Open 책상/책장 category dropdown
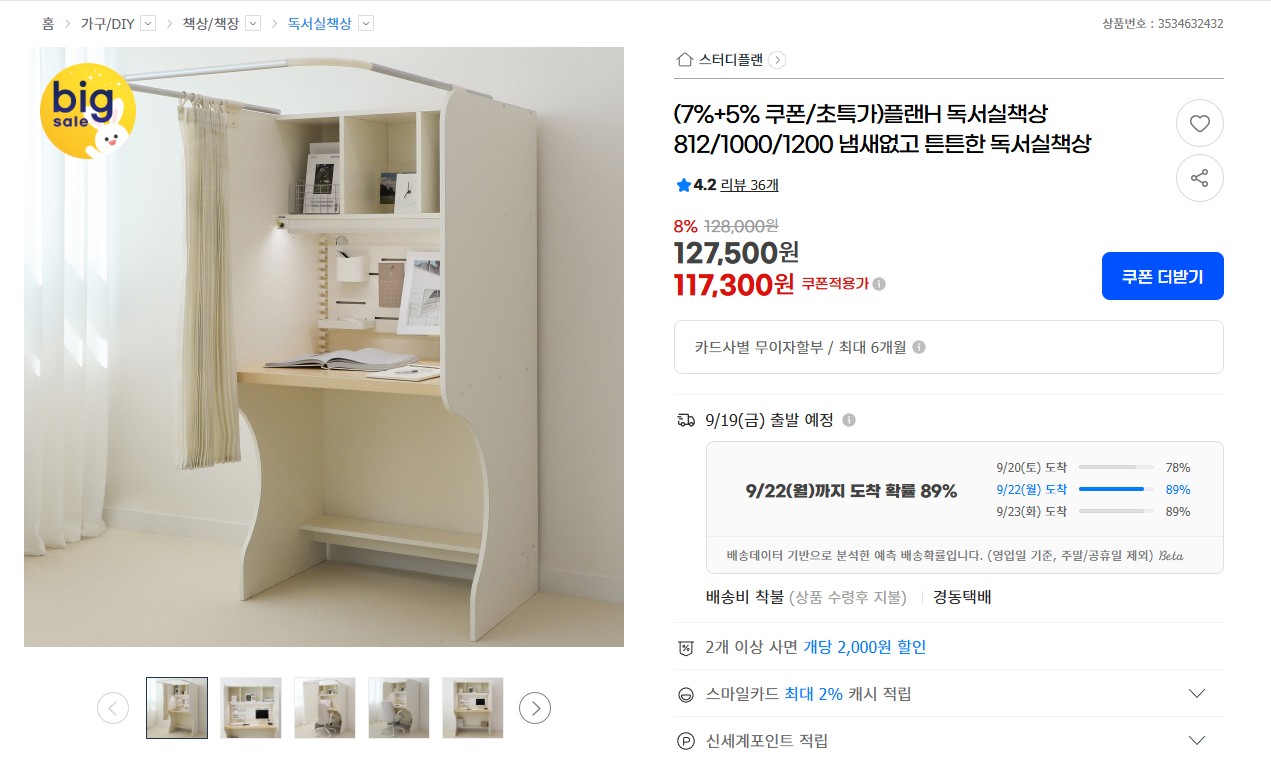 pos(253,23)
